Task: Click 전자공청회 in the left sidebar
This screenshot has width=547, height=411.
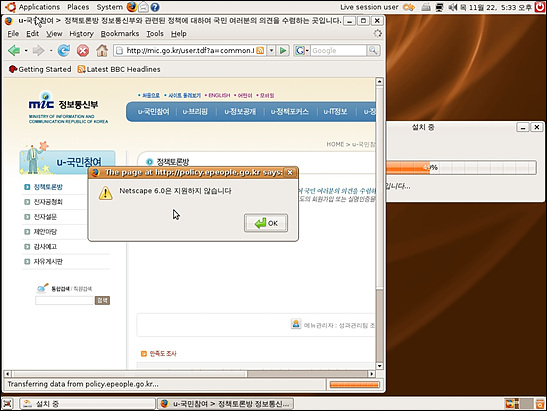Action: coord(48,202)
